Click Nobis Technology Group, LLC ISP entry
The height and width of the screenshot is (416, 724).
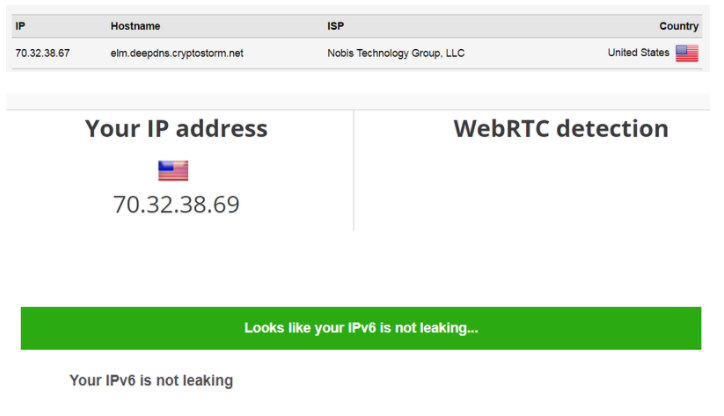coord(396,53)
